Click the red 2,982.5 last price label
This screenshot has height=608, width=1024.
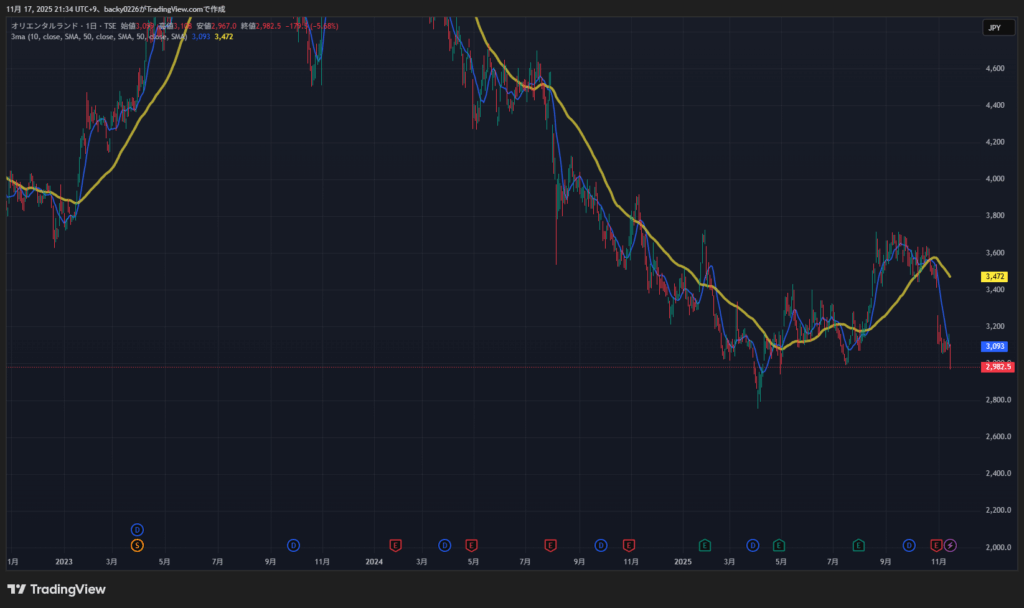998,367
